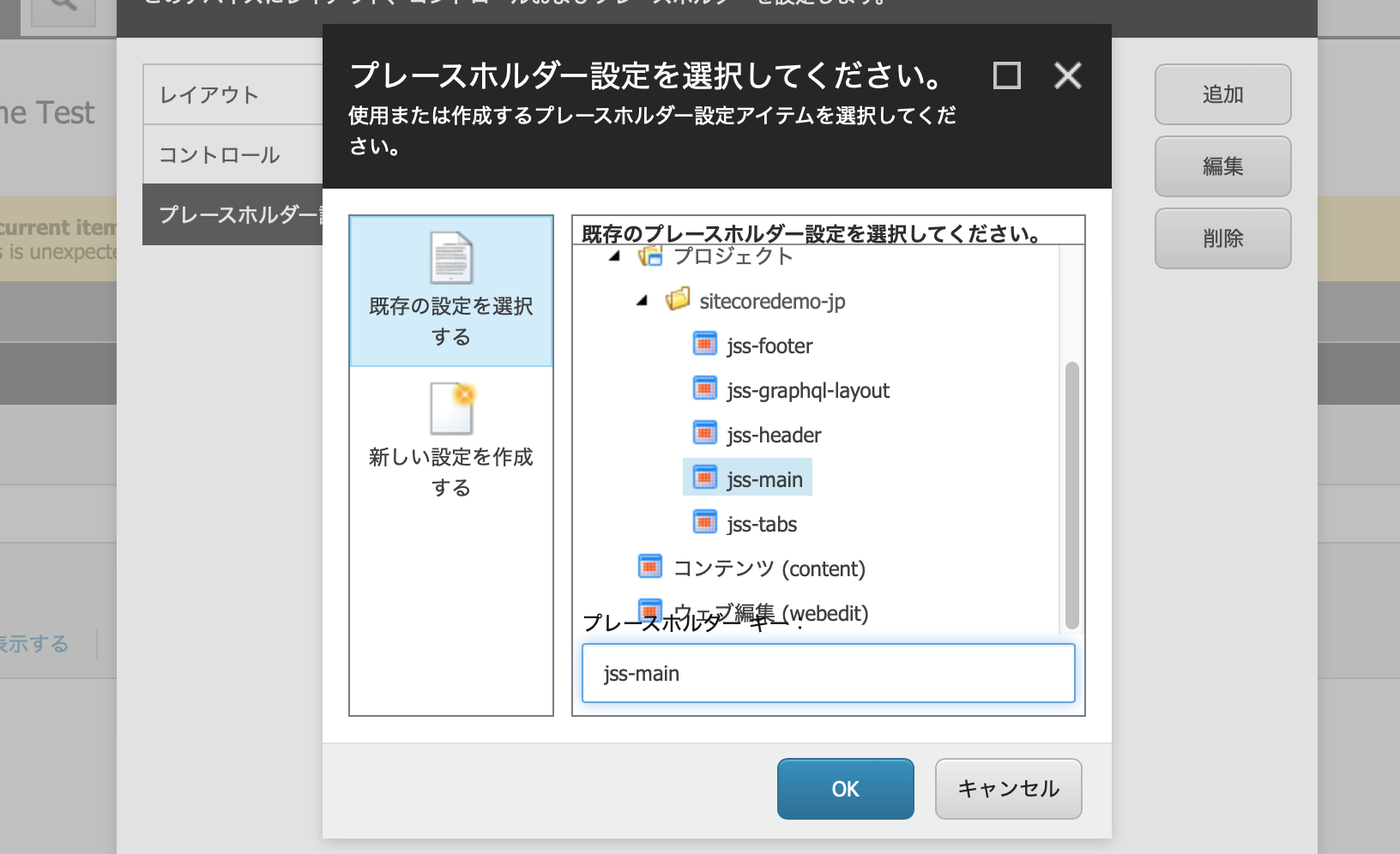The width and height of the screenshot is (1400, 854).
Task: Select jss-header in the tree
Action: pos(774,435)
